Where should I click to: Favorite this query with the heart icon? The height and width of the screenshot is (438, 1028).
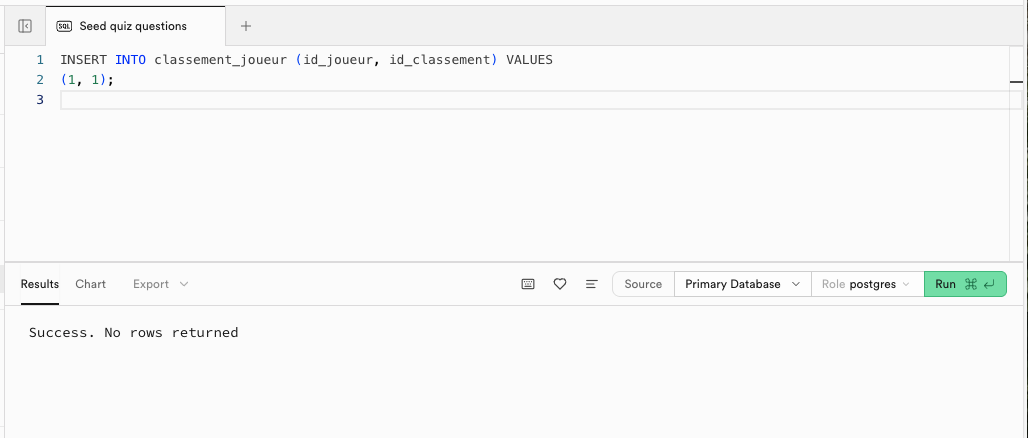pos(560,284)
